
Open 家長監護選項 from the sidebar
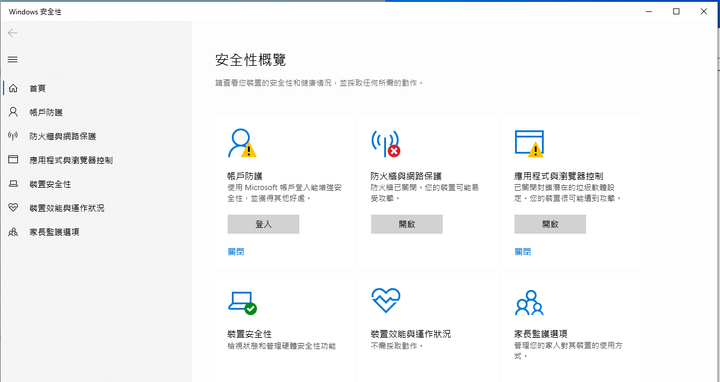55,232
